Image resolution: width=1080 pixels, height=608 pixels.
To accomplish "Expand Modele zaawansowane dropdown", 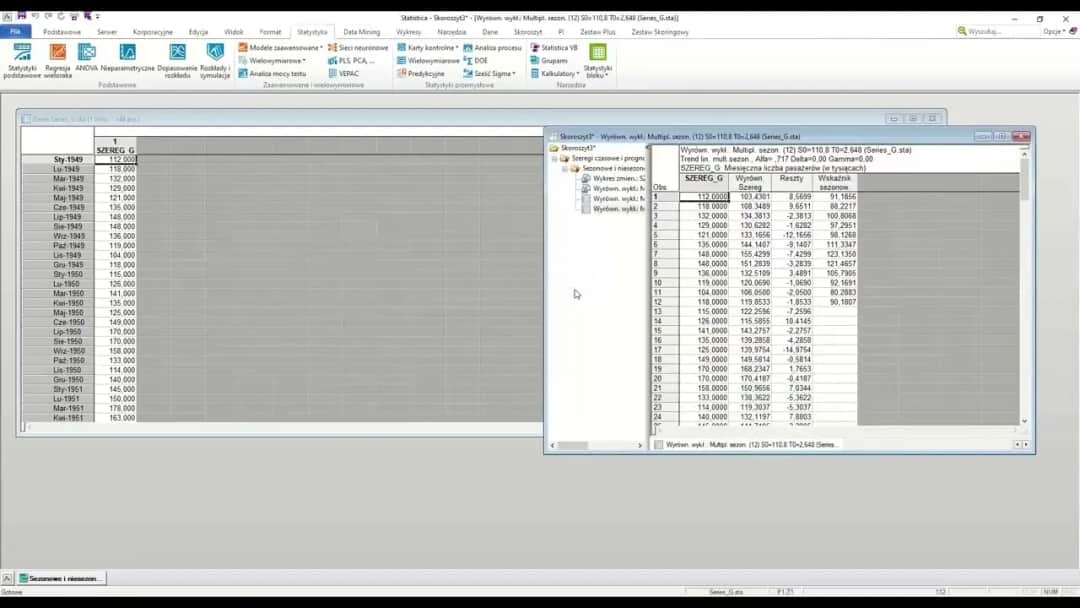I will coord(280,47).
